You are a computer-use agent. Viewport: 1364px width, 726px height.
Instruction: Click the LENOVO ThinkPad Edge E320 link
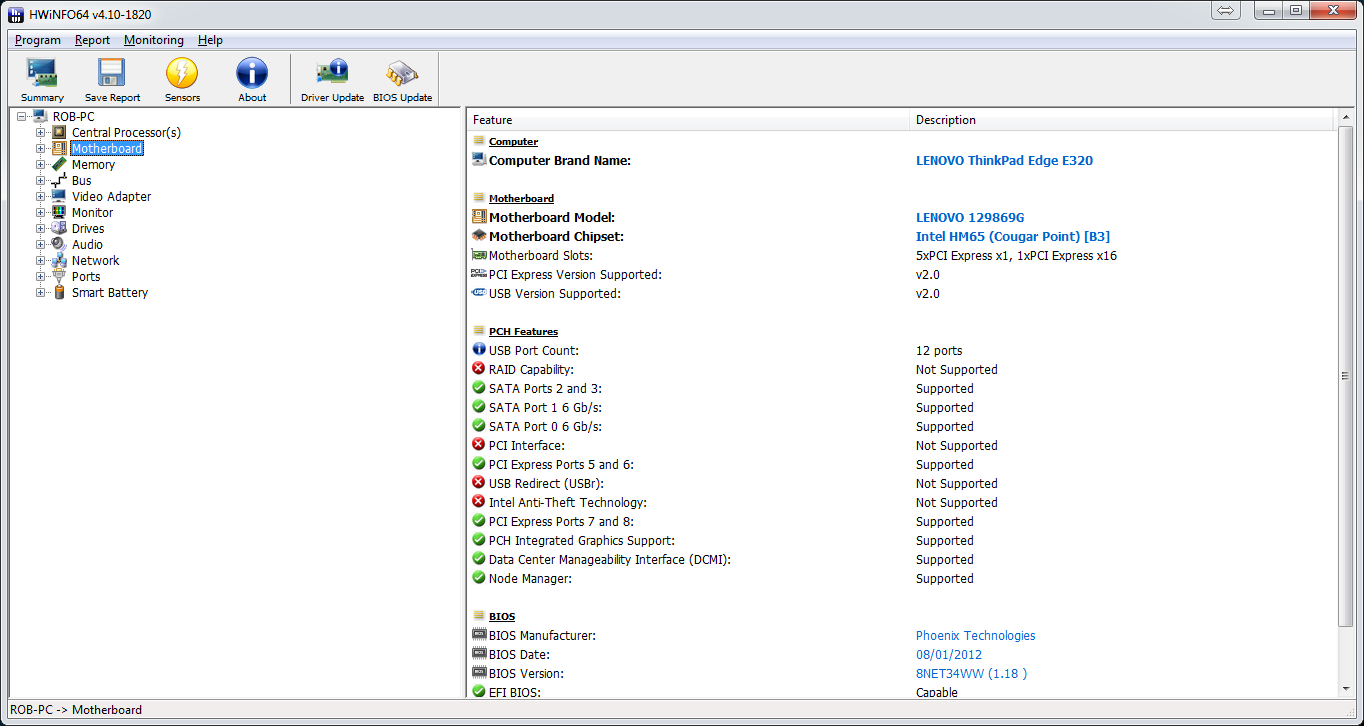1004,160
